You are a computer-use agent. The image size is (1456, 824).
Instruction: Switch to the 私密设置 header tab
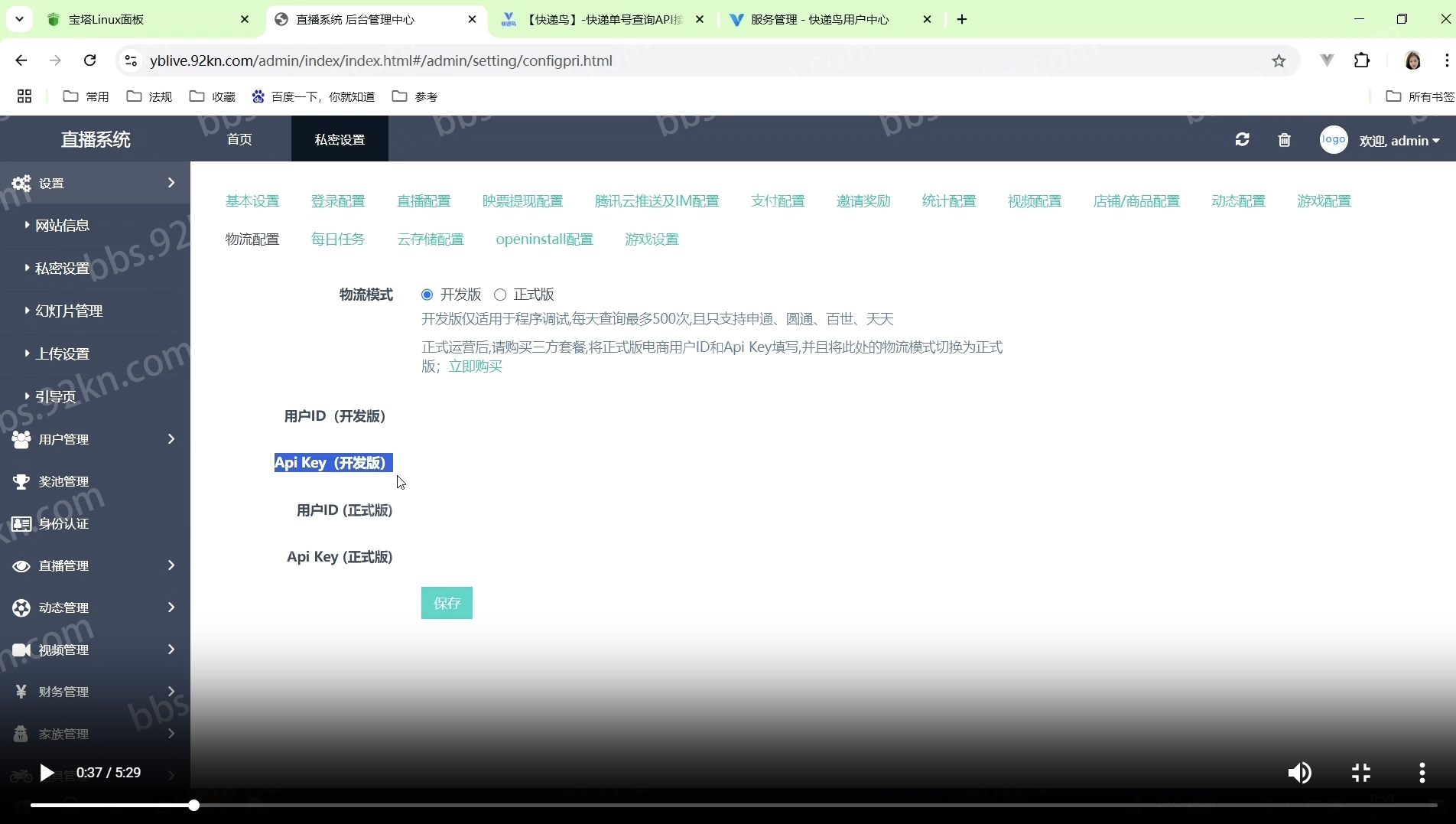340,139
